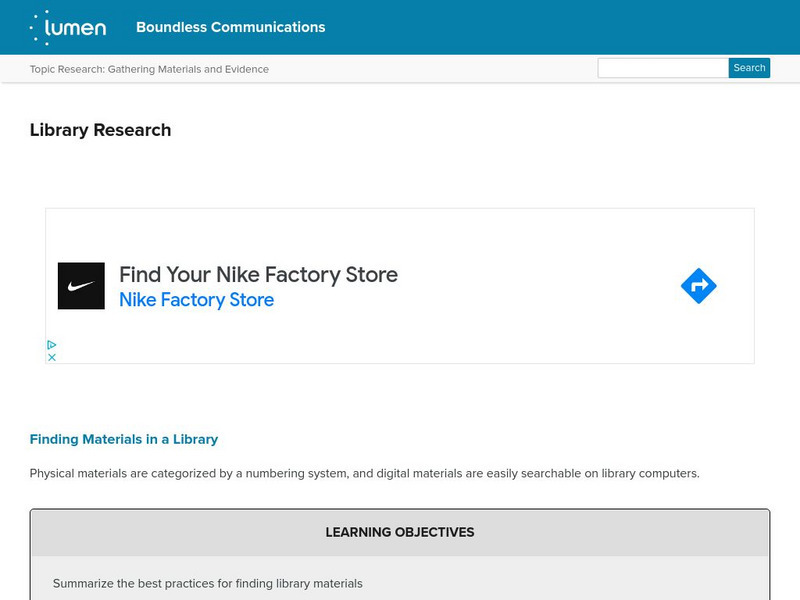Click inside the search input field

click(x=660, y=68)
